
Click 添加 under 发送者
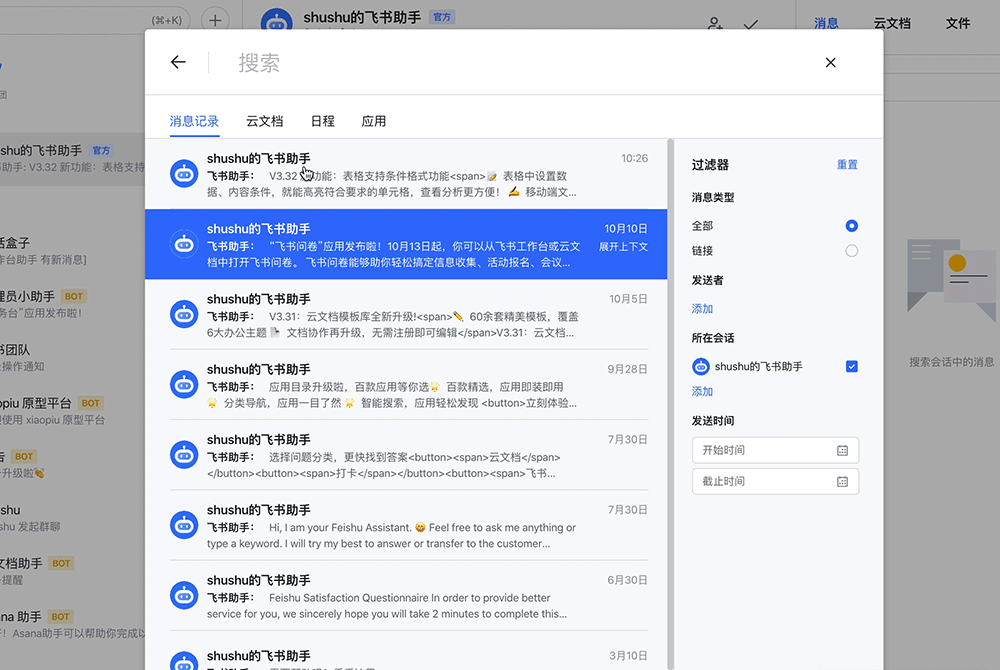tap(702, 309)
